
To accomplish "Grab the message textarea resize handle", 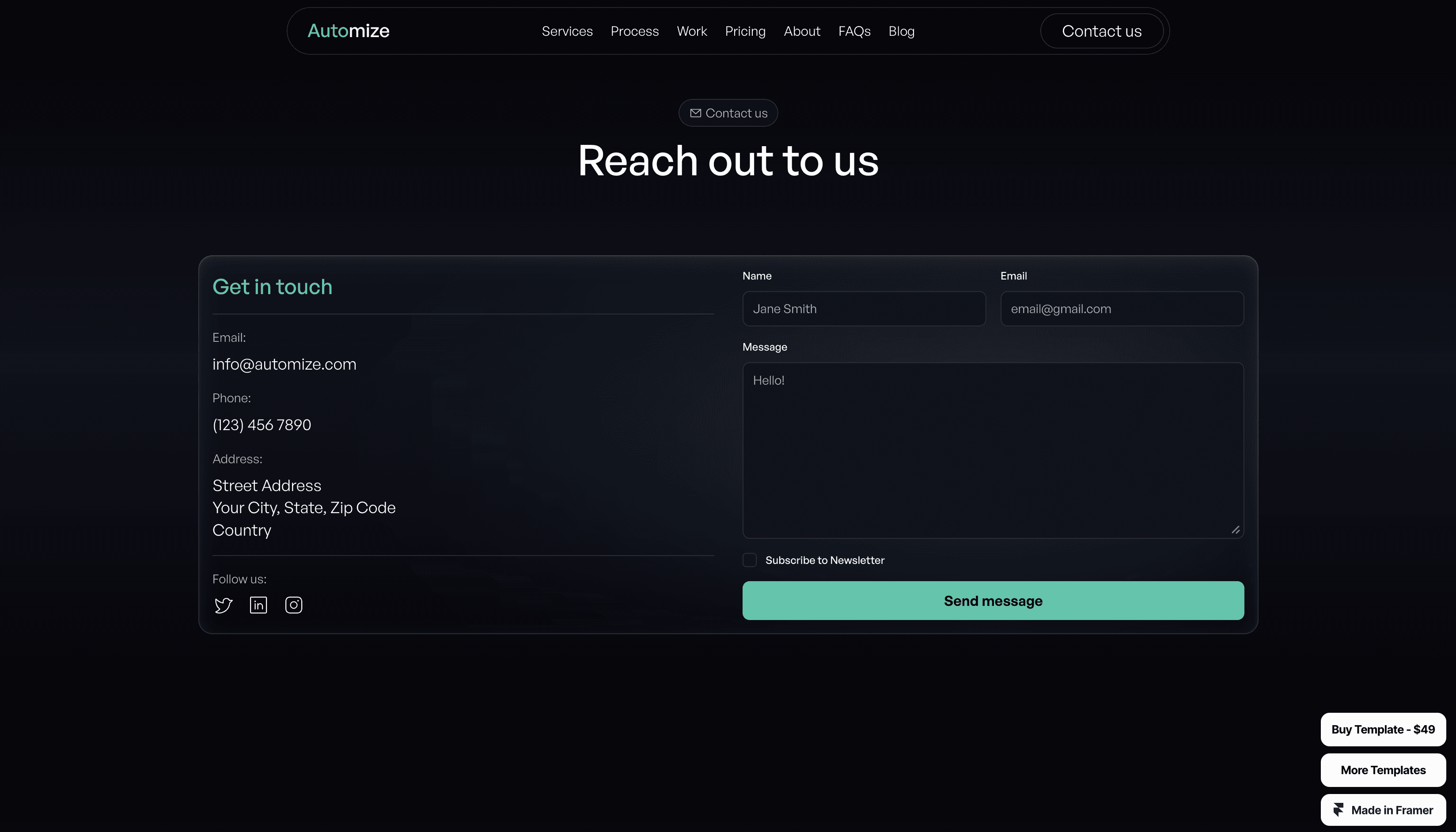I will (x=1236, y=530).
